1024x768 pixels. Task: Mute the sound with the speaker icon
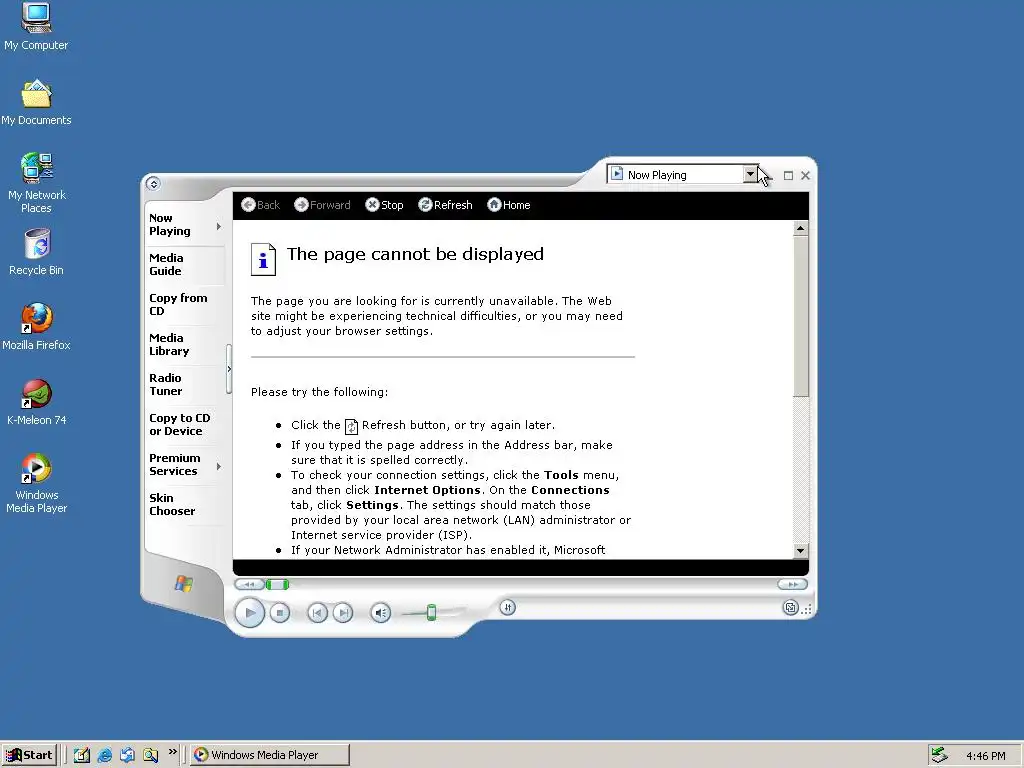381,613
